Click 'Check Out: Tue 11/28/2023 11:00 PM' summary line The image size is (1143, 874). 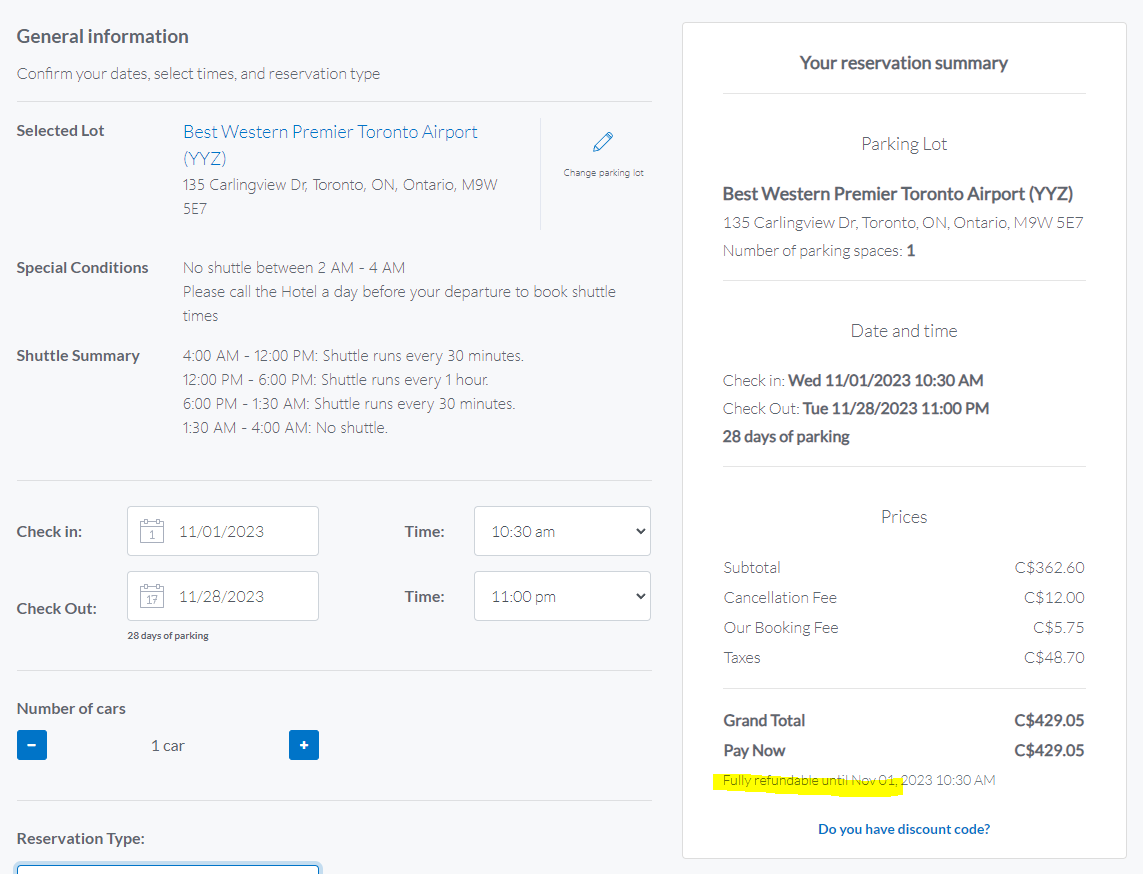856,409
